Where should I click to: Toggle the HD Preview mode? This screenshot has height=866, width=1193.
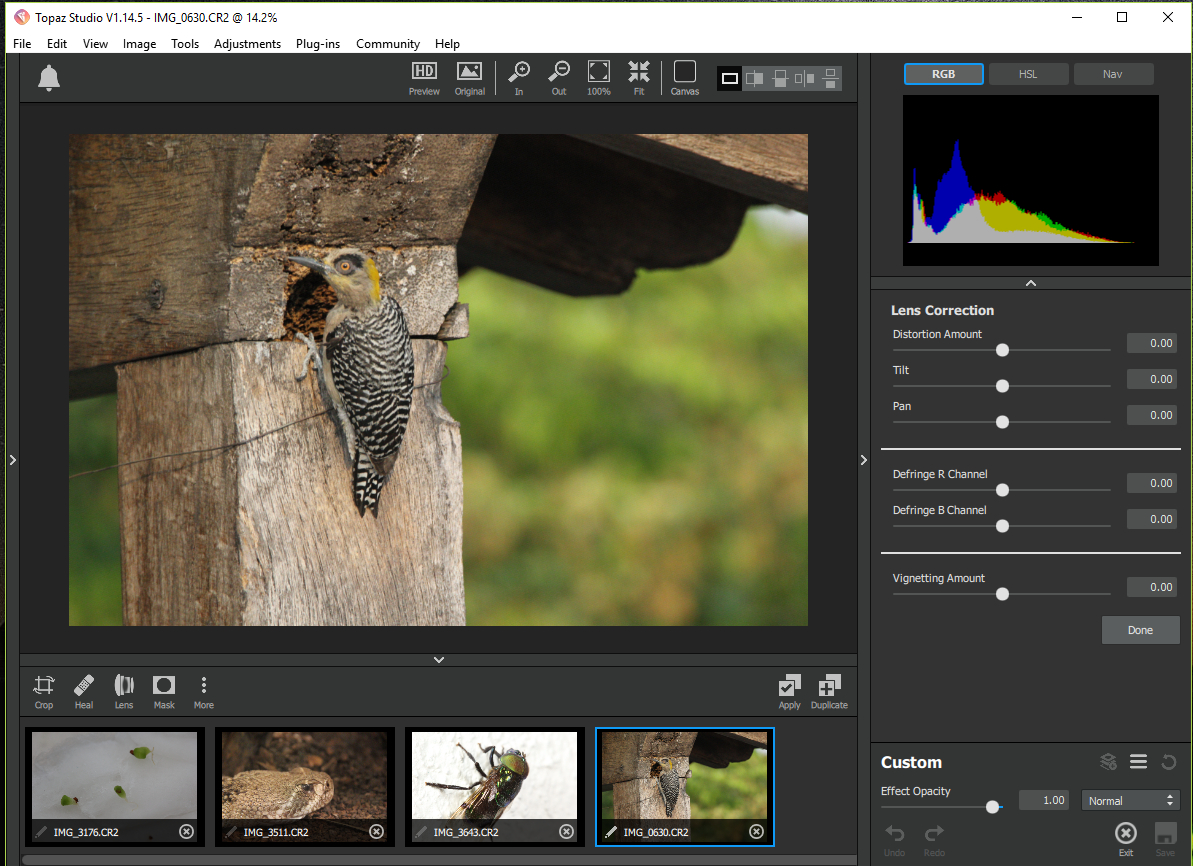tap(424, 76)
